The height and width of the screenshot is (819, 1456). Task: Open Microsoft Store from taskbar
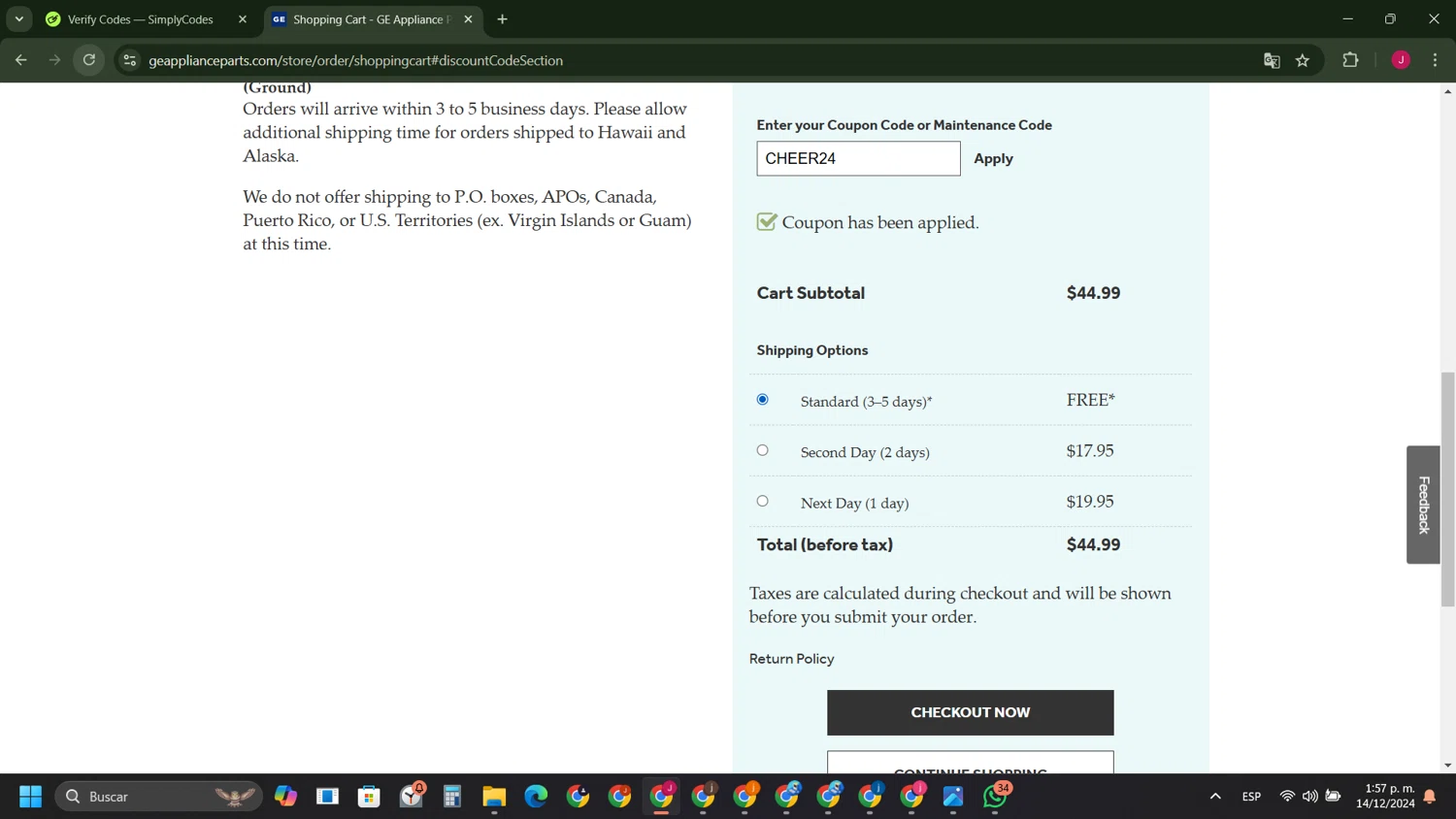[369, 797]
